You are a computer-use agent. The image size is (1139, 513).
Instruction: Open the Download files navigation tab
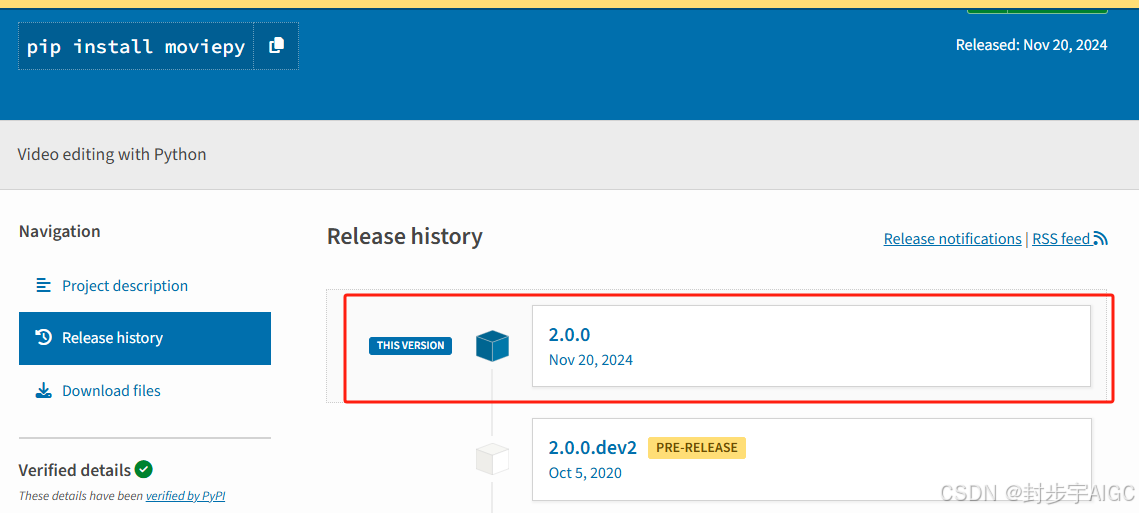tap(145, 391)
